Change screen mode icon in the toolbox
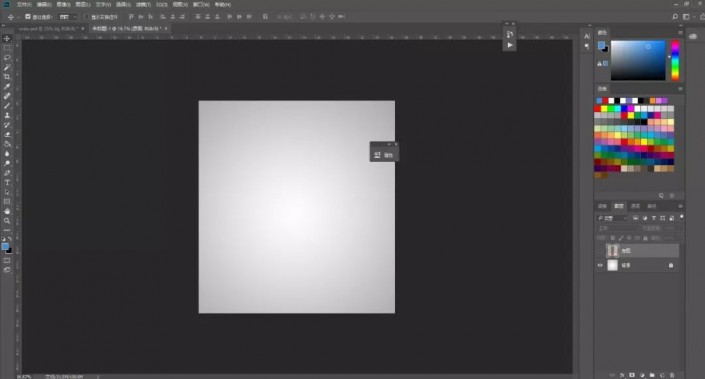This screenshot has height=379, width=705. click(x=7, y=270)
